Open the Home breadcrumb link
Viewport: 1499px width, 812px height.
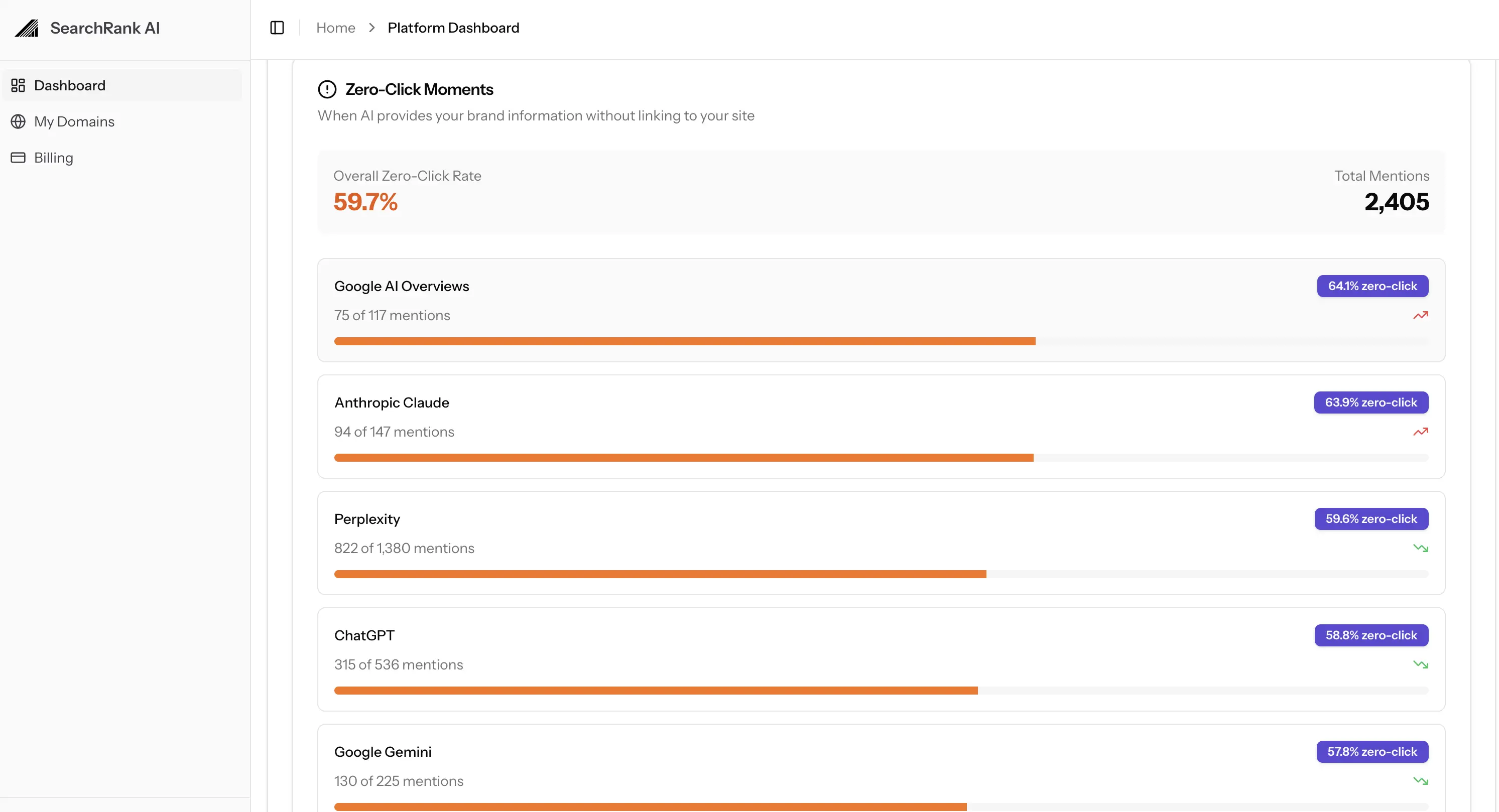tap(336, 27)
